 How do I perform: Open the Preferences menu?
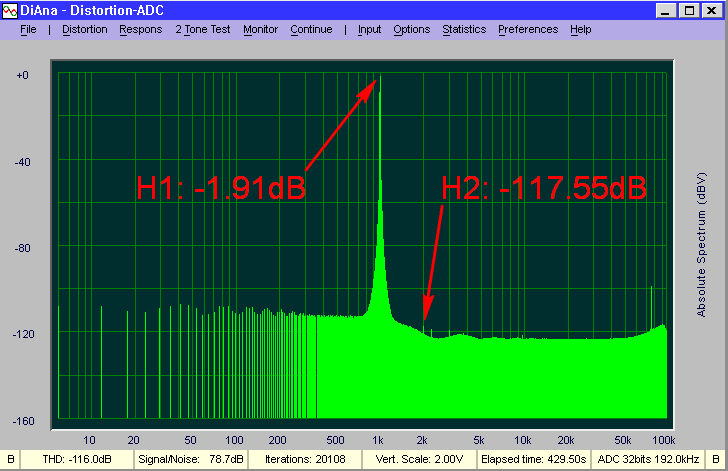coord(528,29)
